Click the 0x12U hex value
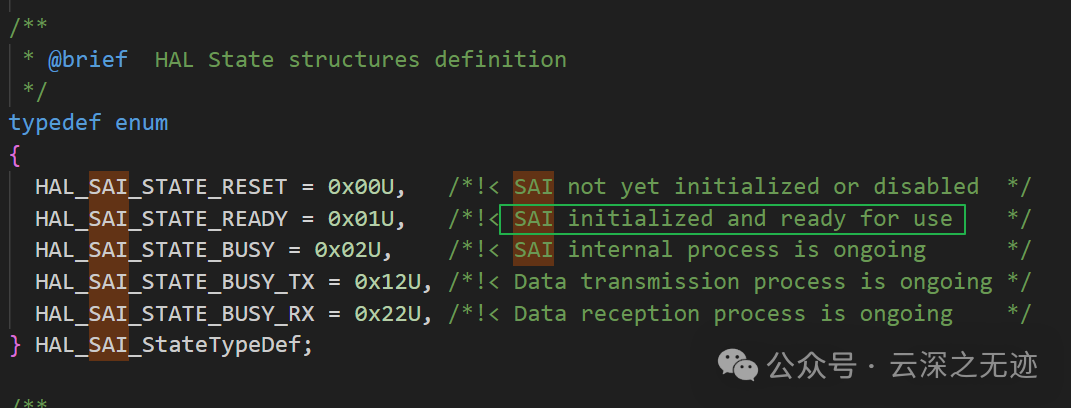 (388, 282)
